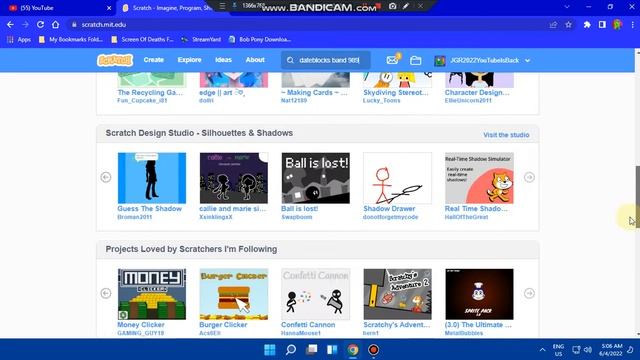The height and width of the screenshot is (360, 640).
Task: Open Chrome from the taskbar
Action: click(353, 350)
